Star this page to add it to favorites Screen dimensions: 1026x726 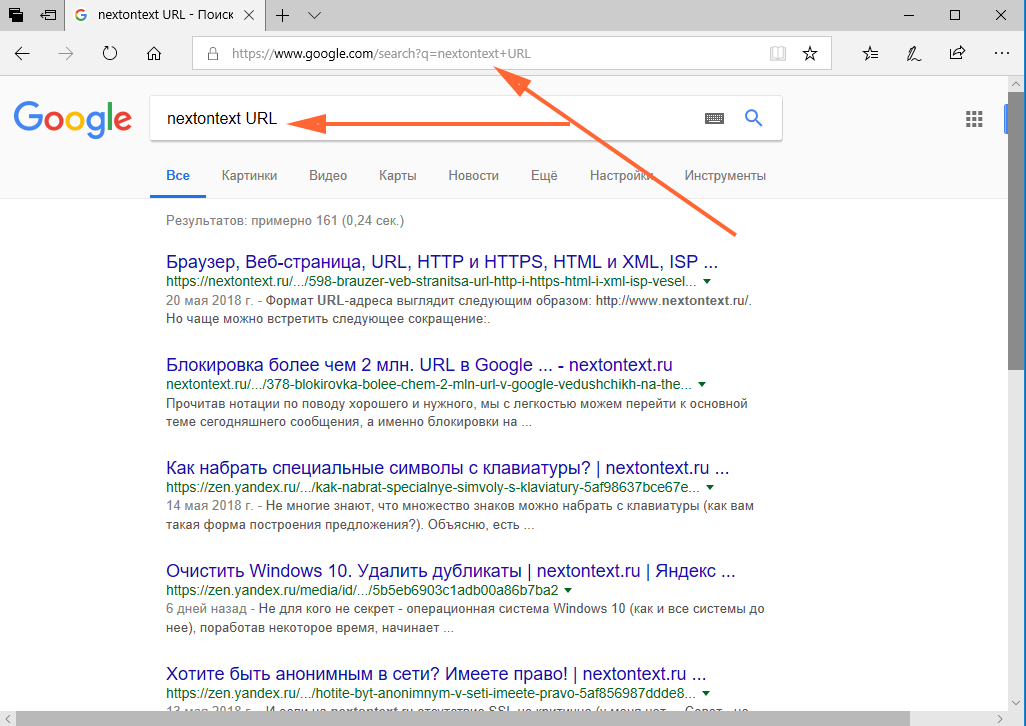coord(810,53)
